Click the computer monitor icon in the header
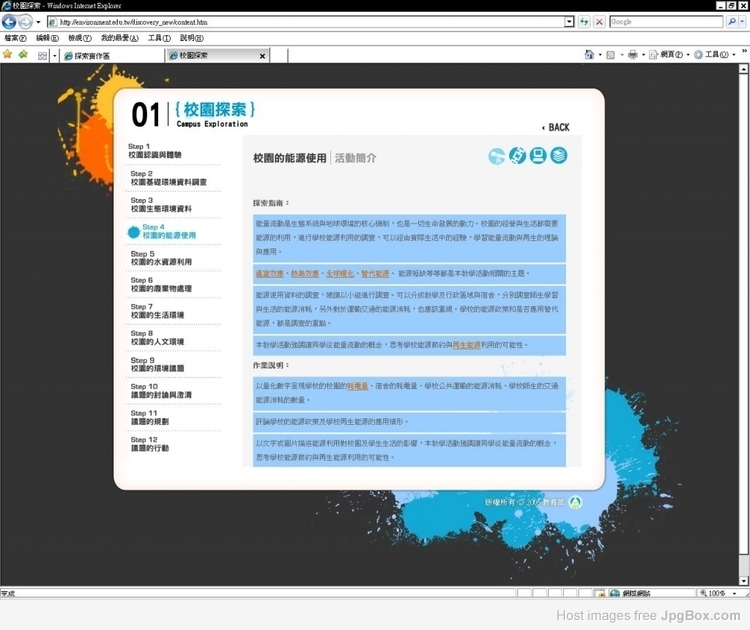The image size is (750, 630). (538, 156)
